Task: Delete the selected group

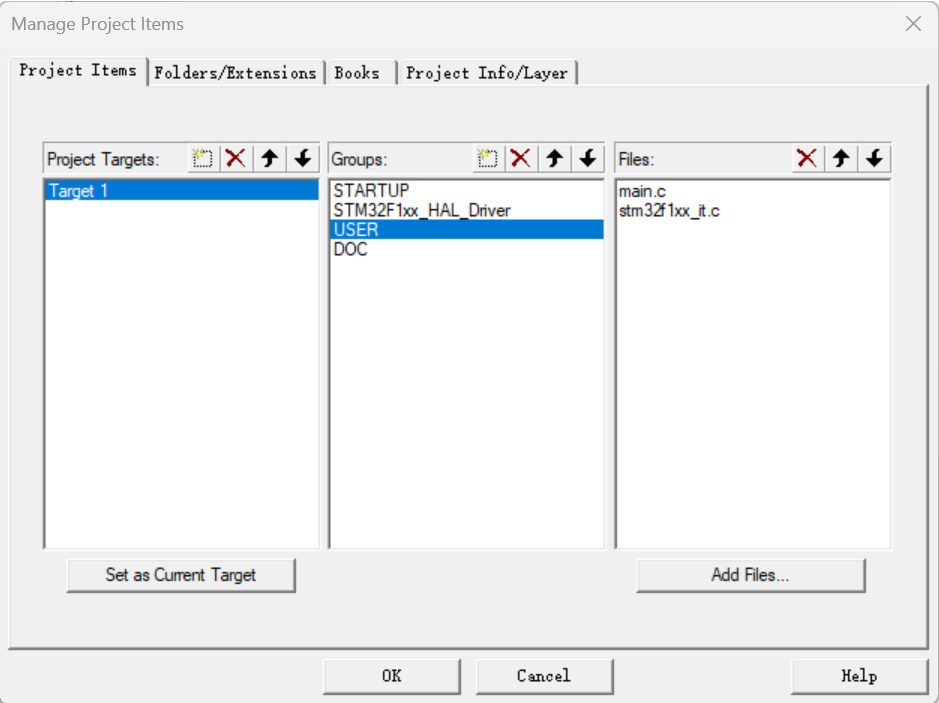Action: point(521,159)
